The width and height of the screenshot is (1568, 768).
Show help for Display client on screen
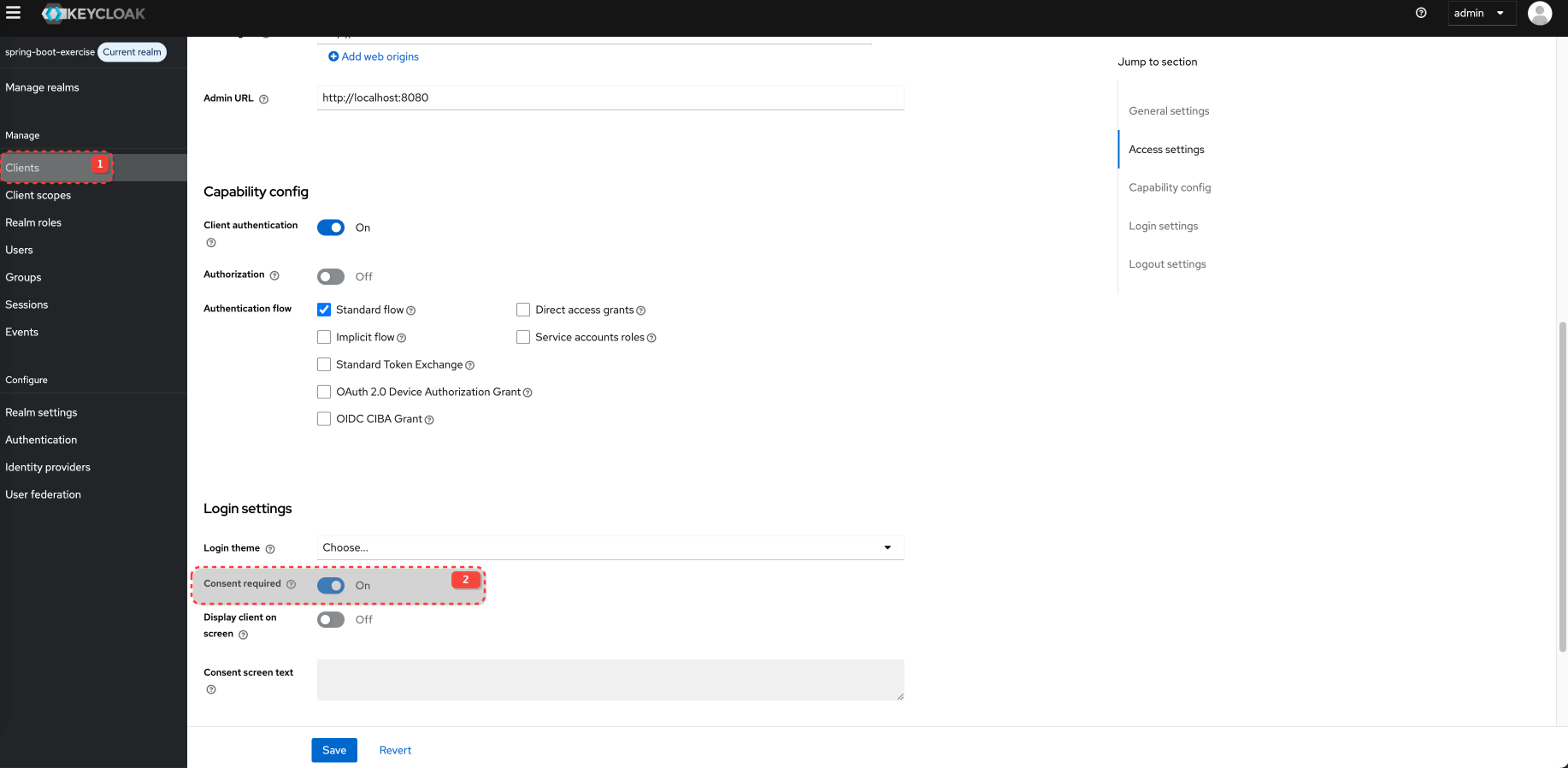tap(244, 635)
